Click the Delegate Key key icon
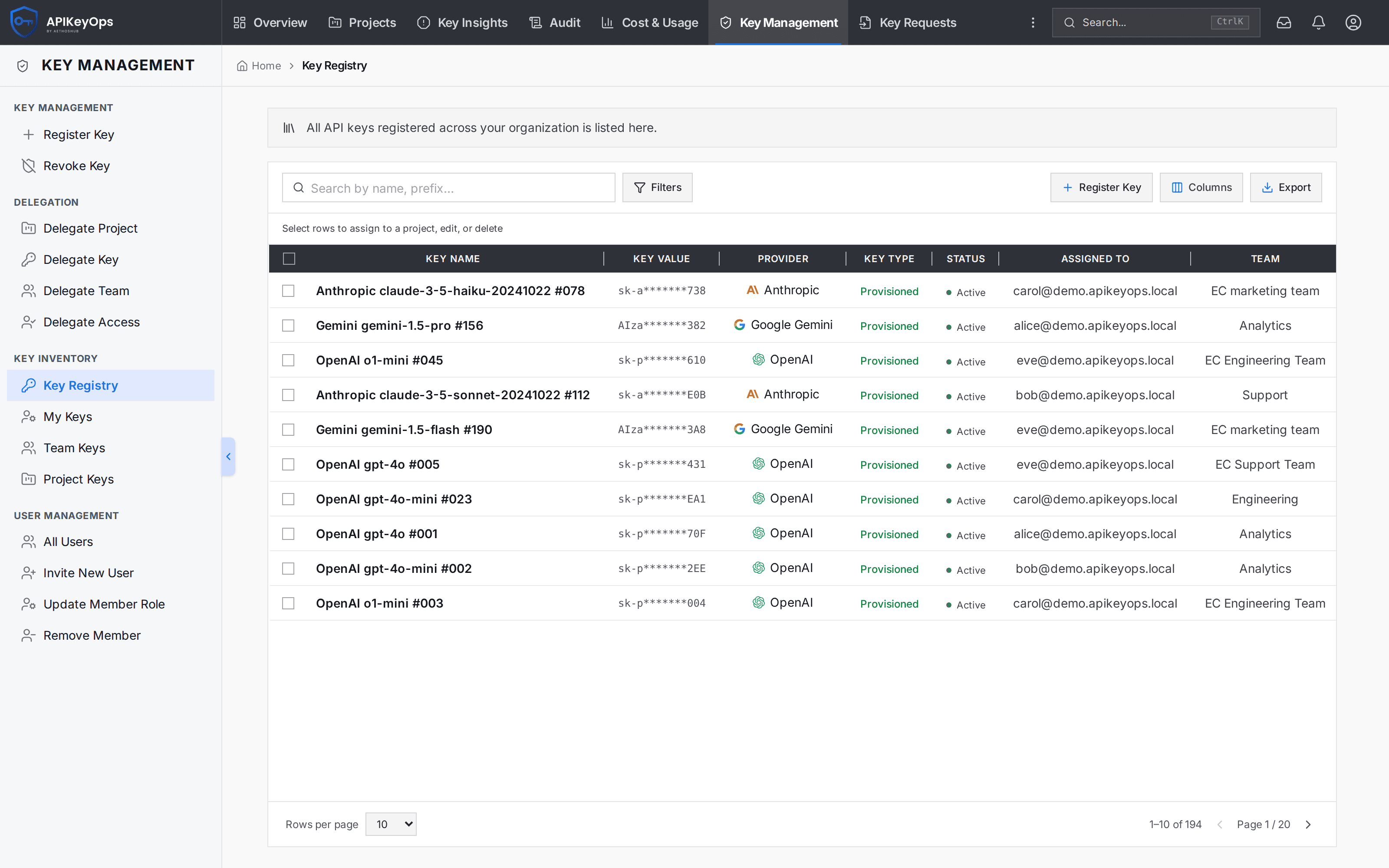The height and width of the screenshot is (868, 1389). (x=28, y=260)
